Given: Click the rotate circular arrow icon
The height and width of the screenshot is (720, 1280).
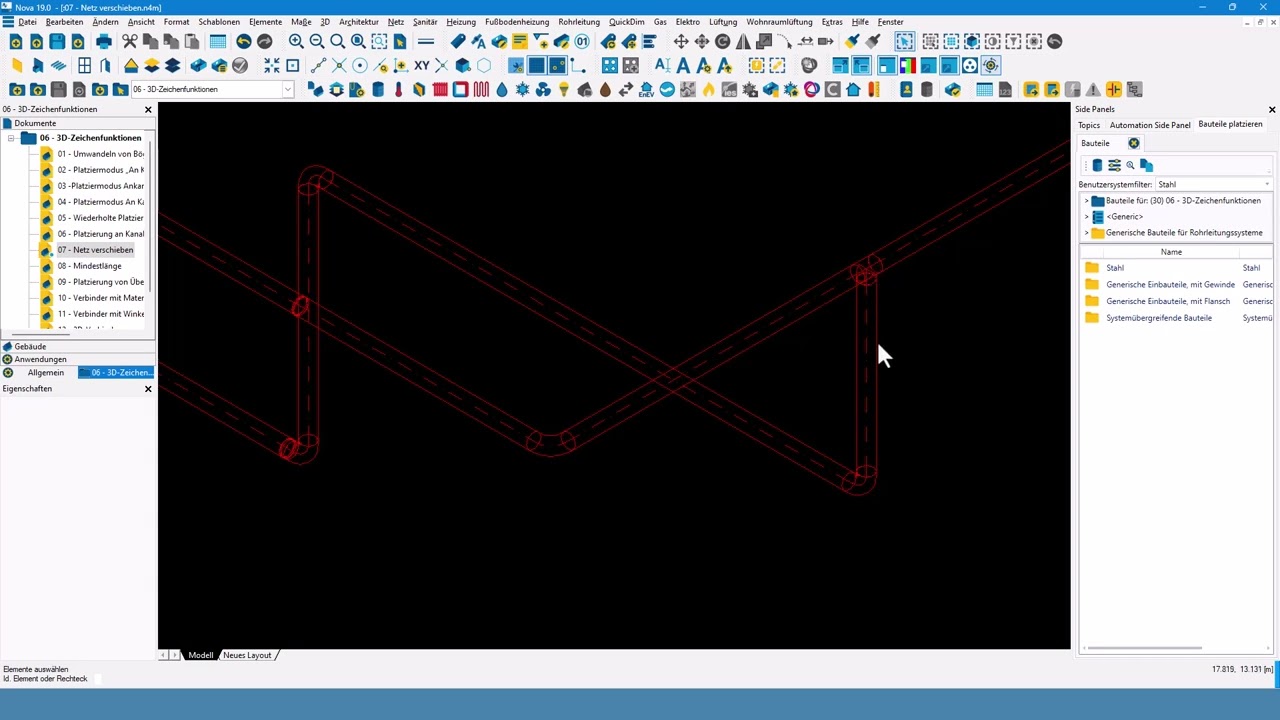Looking at the screenshot, I should pos(722,42).
